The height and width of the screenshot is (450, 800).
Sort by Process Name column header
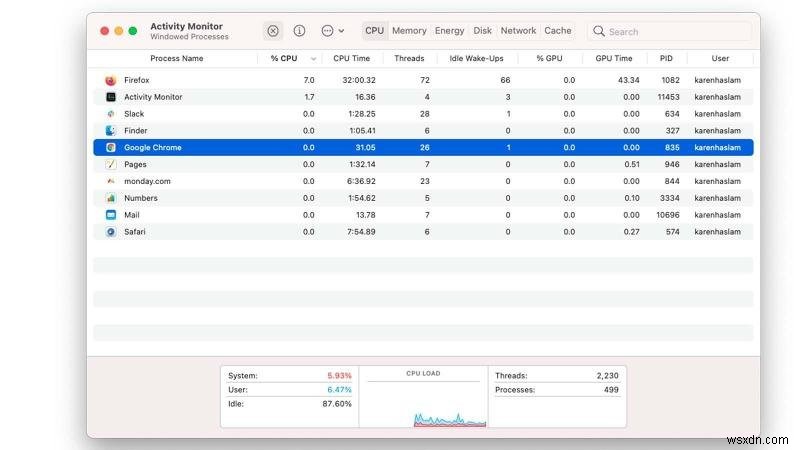tap(177, 58)
